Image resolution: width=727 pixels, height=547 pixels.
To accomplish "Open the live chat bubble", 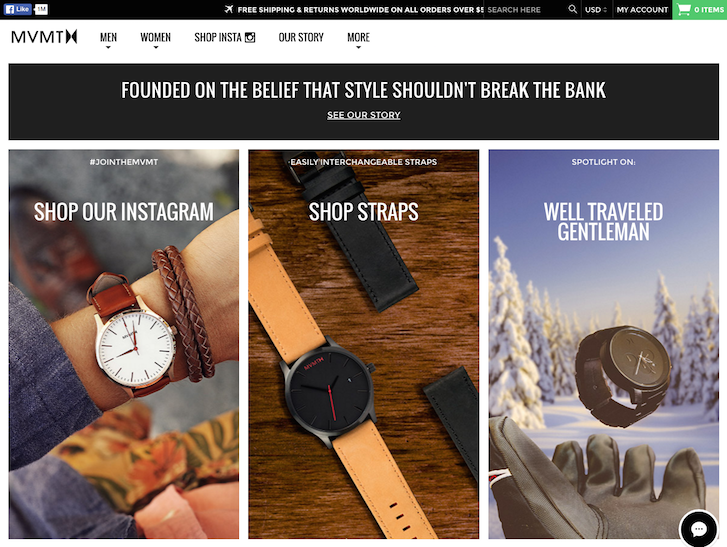I will [x=698, y=529].
